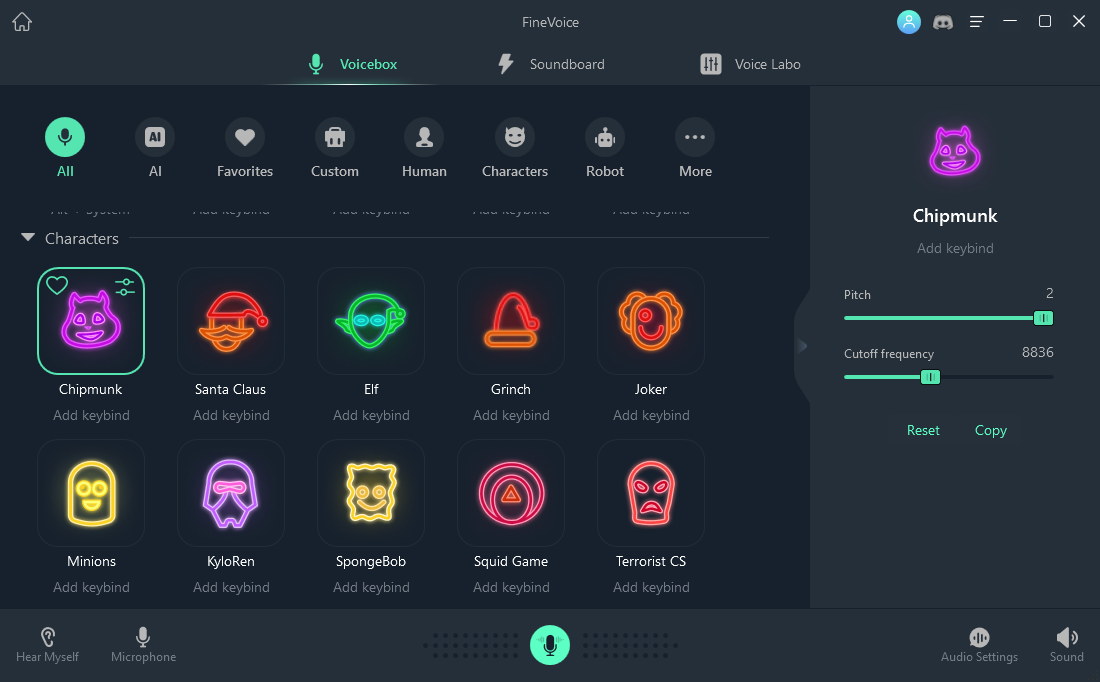Toggle Hear Myself monitoring

click(47, 645)
